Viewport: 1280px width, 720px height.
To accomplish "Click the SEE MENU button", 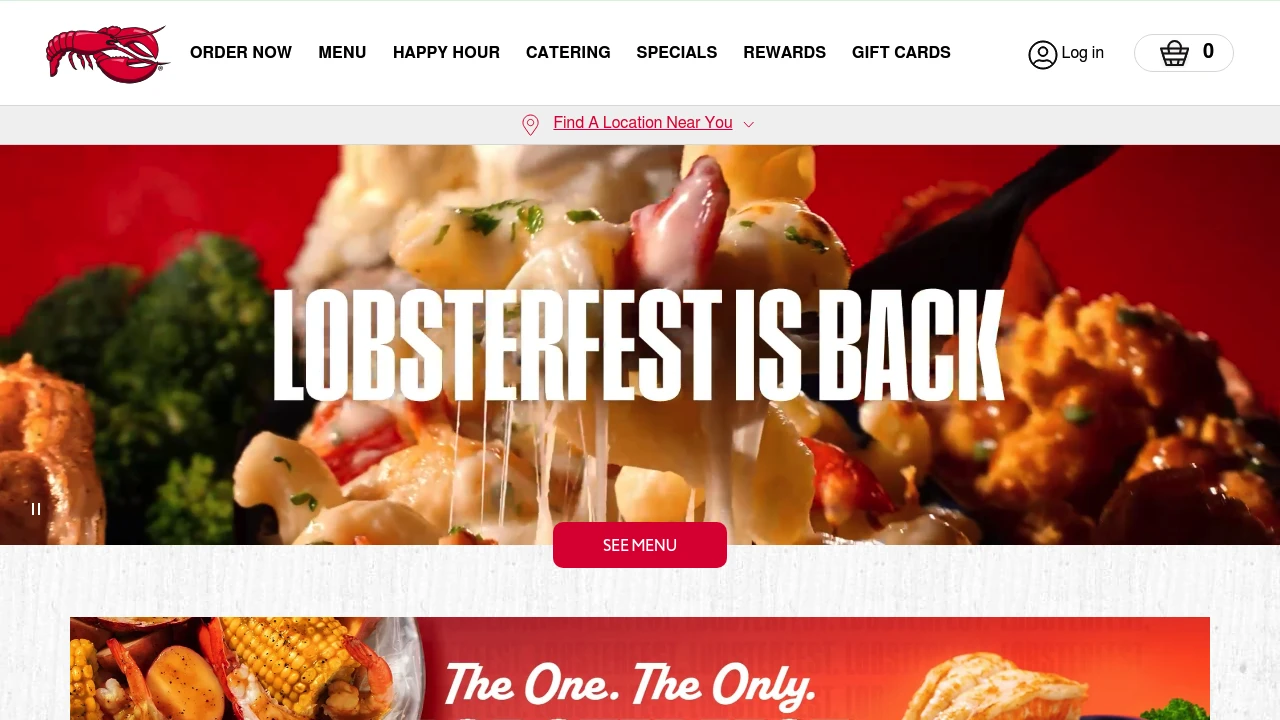I will click(640, 545).
